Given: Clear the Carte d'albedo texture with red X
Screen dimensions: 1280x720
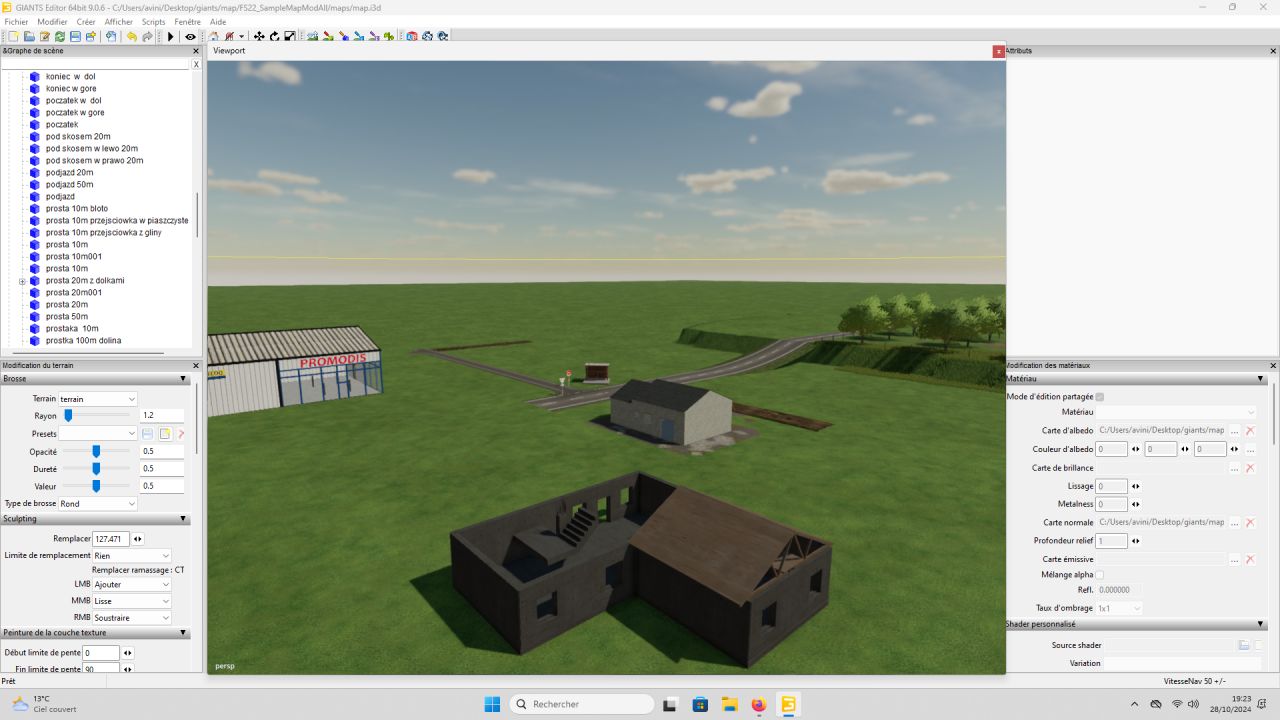Looking at the screenshot, I should 1250,430.
